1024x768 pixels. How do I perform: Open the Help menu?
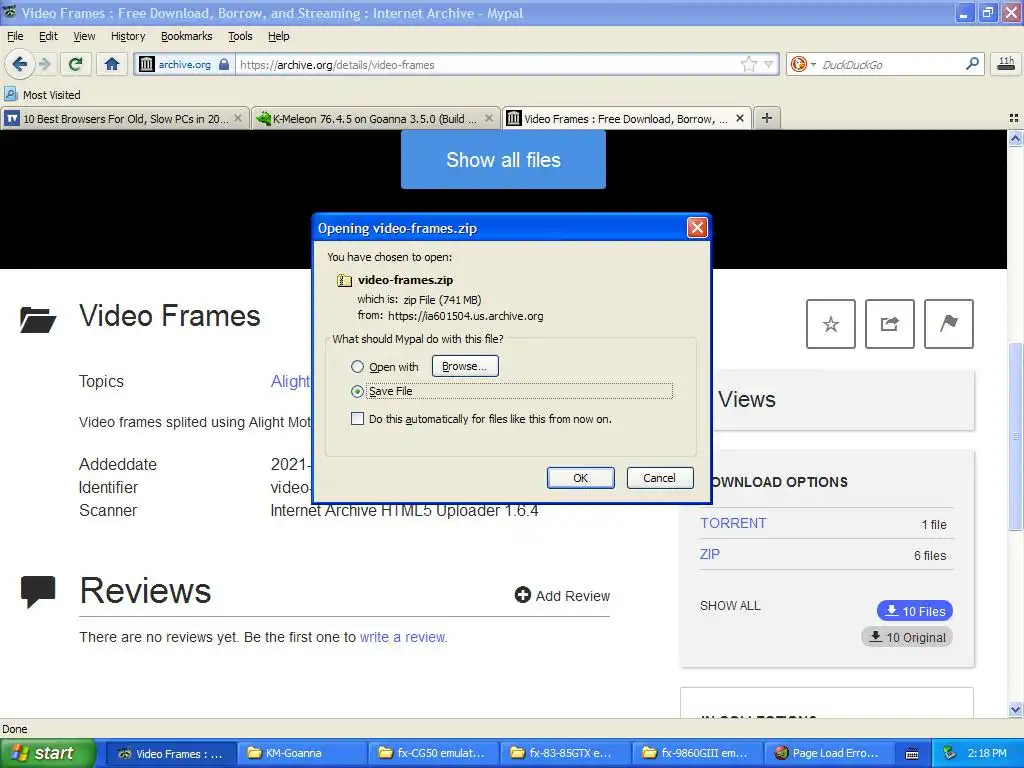[x=278, y=36]
